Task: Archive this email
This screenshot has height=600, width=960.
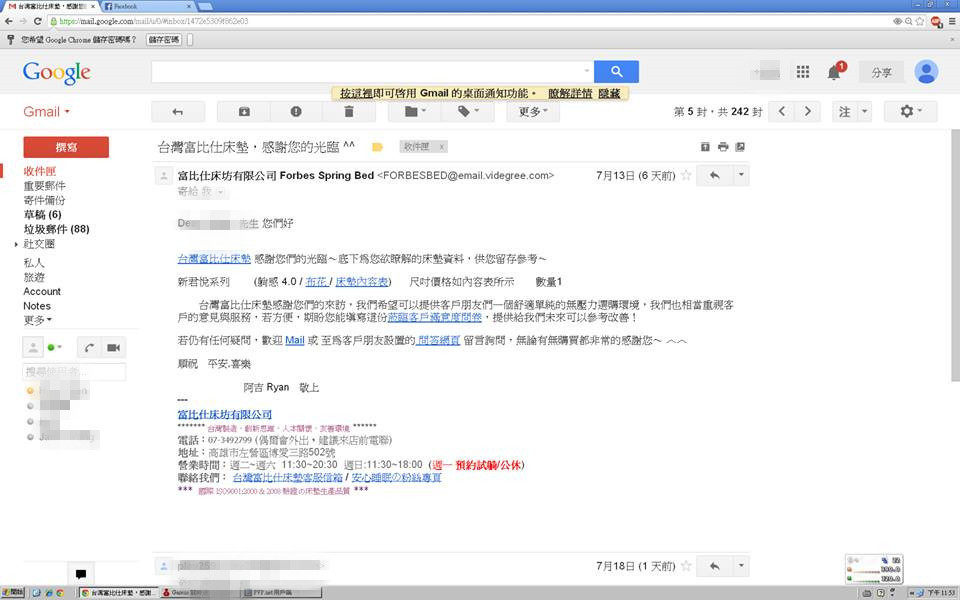Action: coord(244,111)
